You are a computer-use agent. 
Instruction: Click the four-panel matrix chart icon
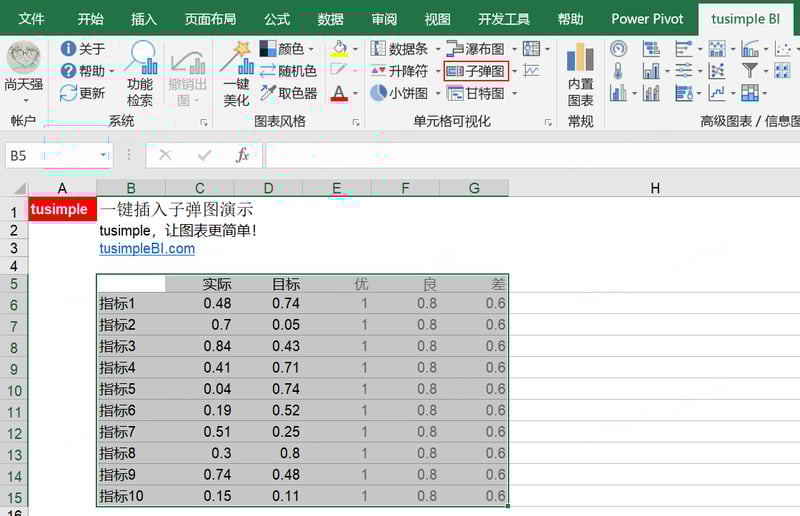[x=782, y=70]
